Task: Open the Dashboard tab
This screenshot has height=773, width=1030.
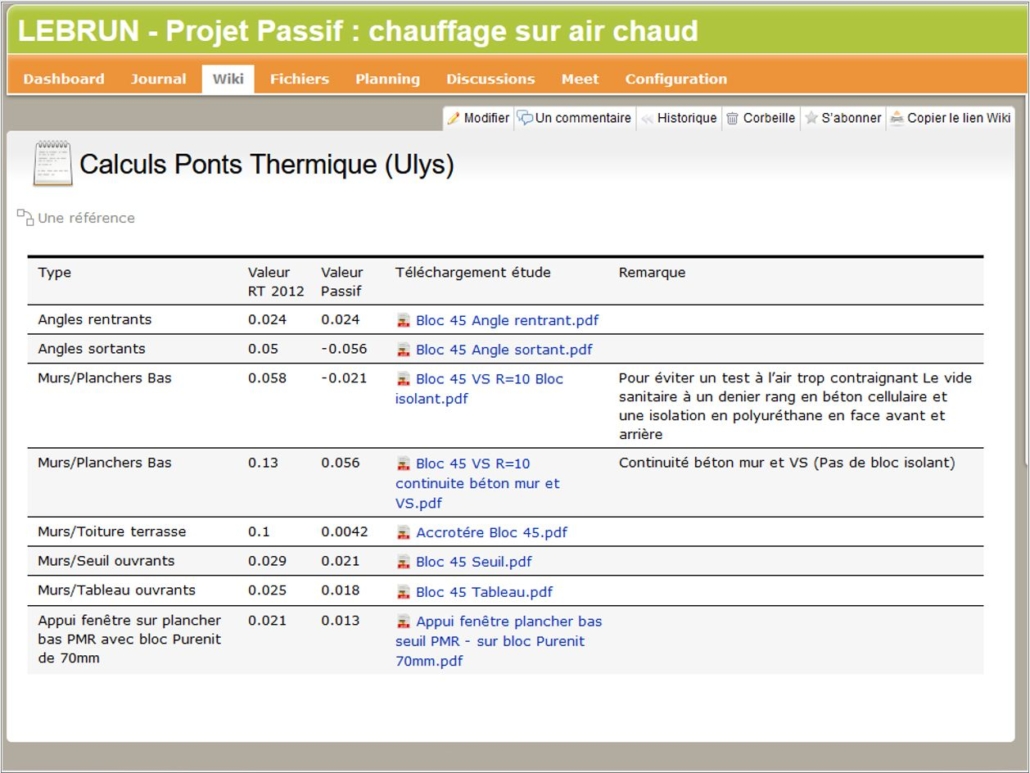Action: pos(64,79)
